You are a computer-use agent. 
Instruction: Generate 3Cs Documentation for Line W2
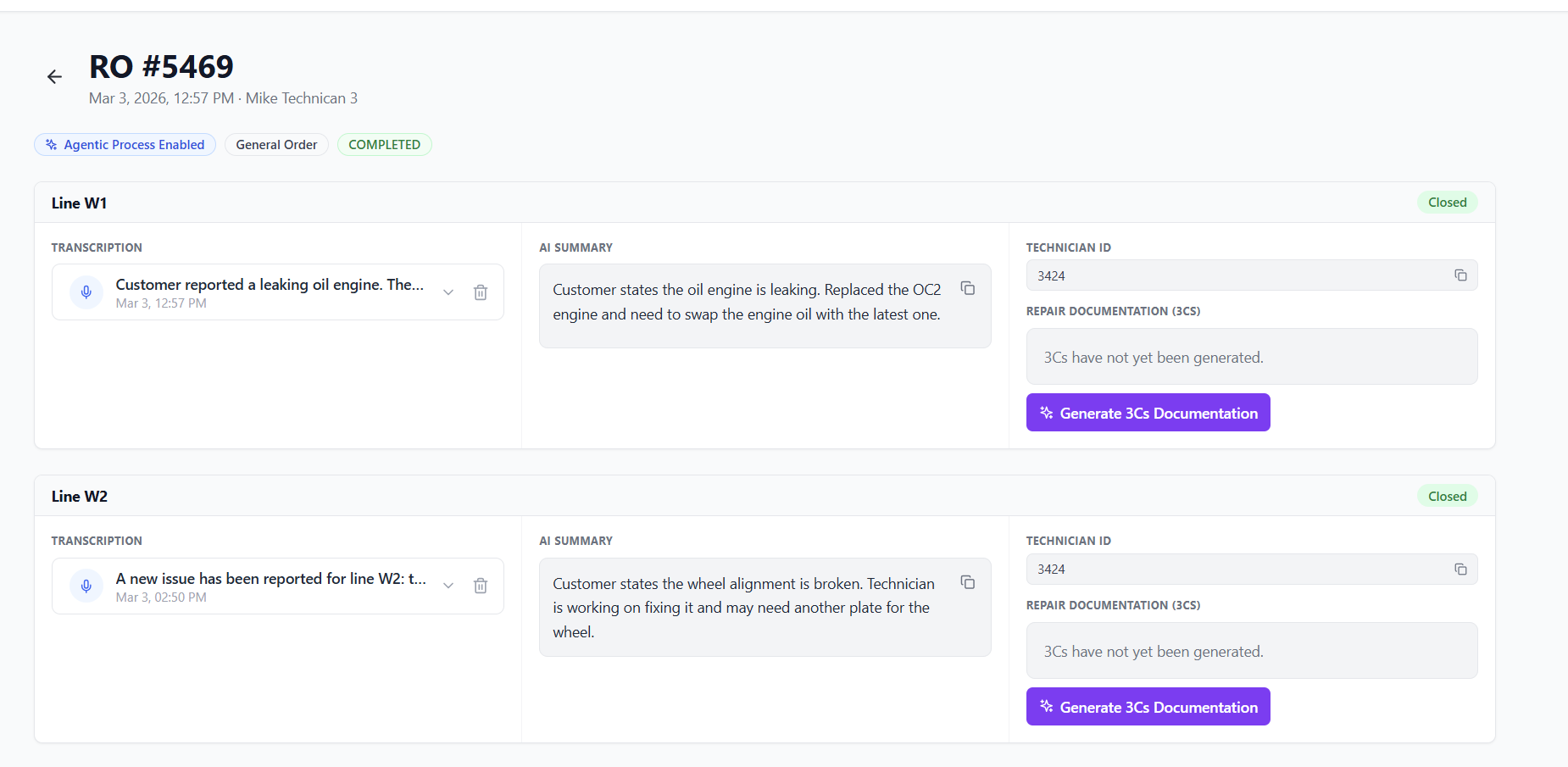click(1148, 707)
